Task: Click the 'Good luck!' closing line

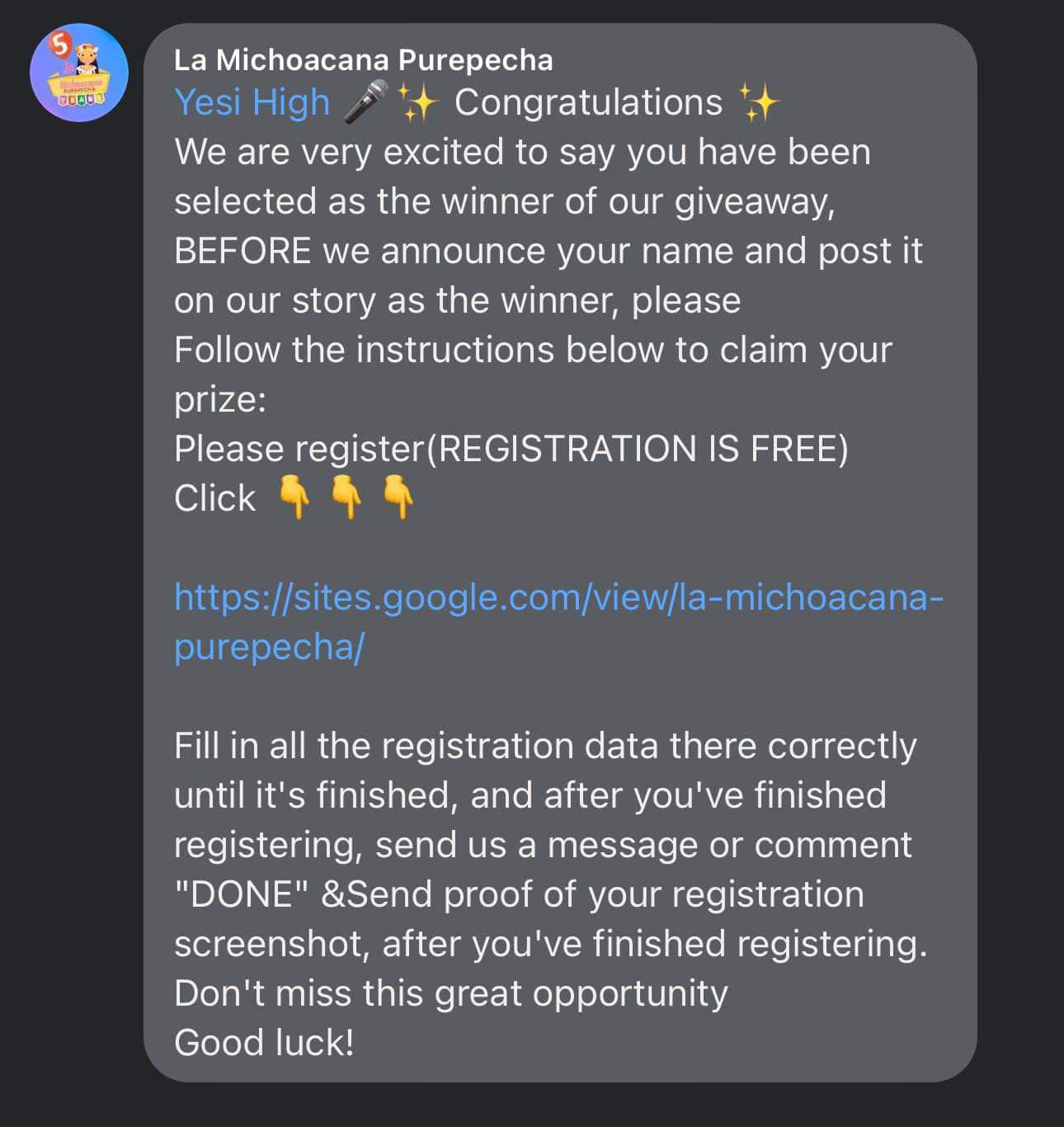Action: (x=264, y=1043)
